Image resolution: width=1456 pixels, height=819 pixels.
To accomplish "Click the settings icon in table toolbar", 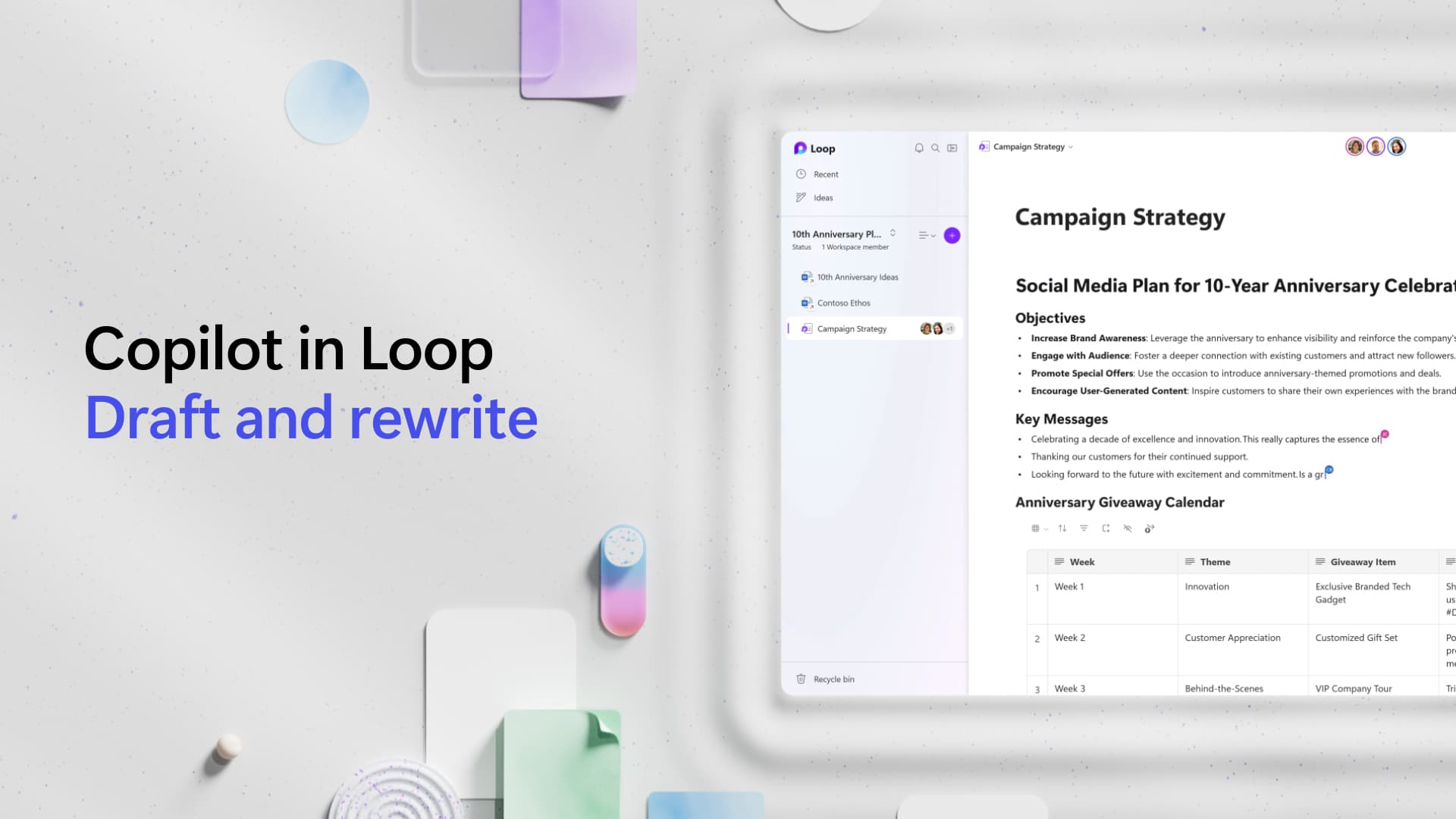I will [1150, 528].
